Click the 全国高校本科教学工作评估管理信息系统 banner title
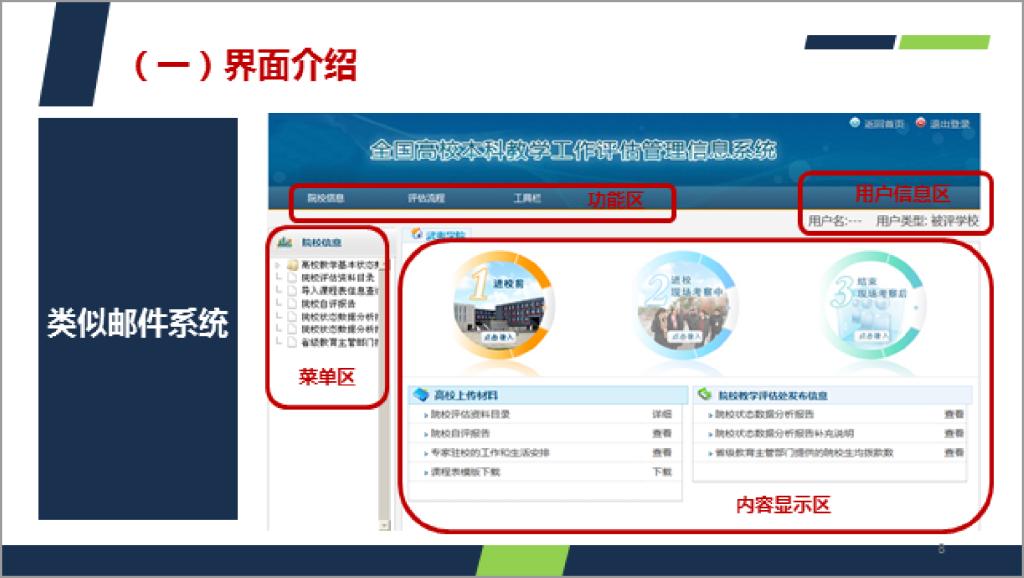 point(573,150)
